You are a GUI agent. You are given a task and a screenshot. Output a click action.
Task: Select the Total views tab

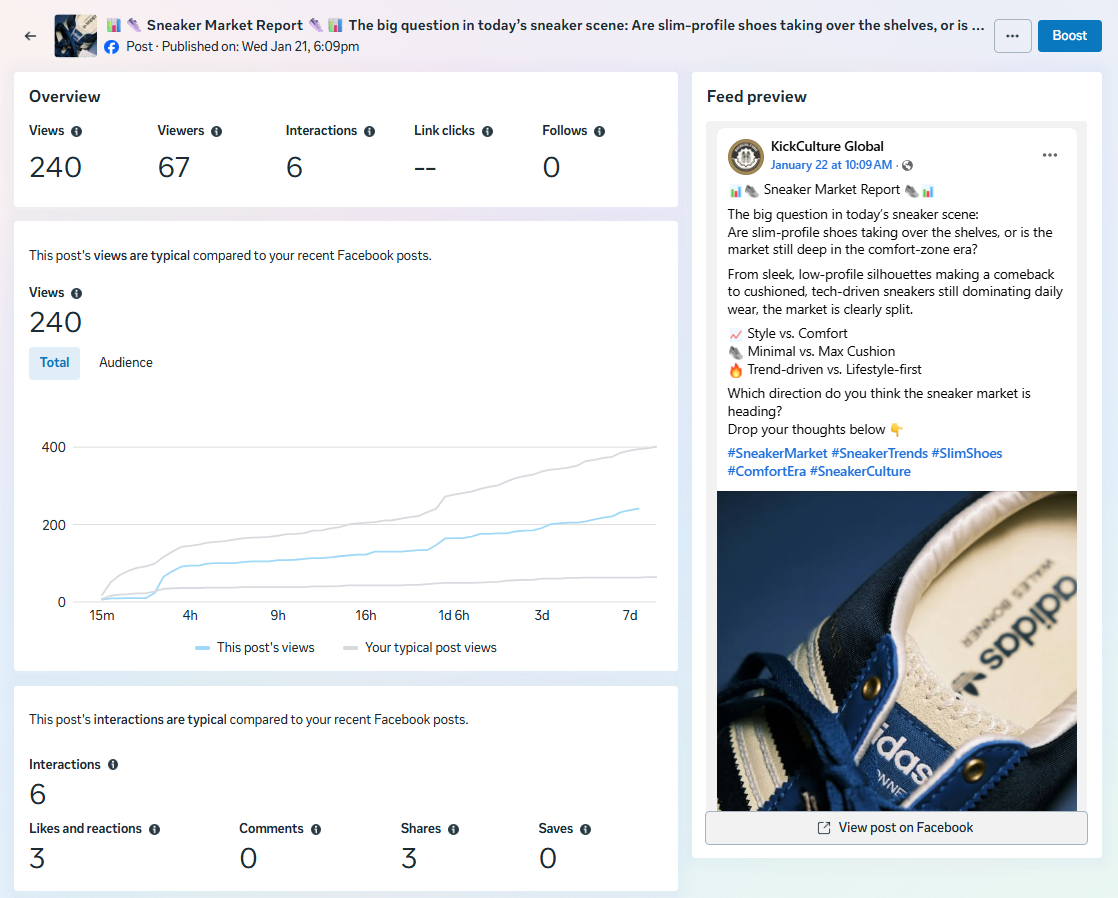coord(55,363)
